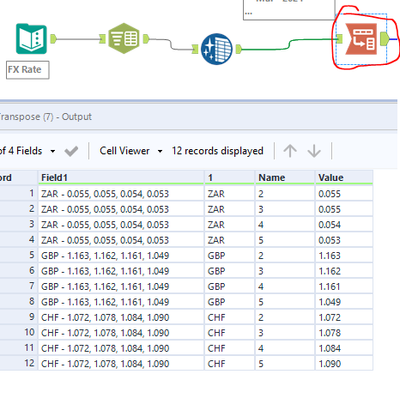Image resolution: width=400 pixels, height=397 pixels.
Task: Click the down arrow next record icon
Action: (314, 151)
